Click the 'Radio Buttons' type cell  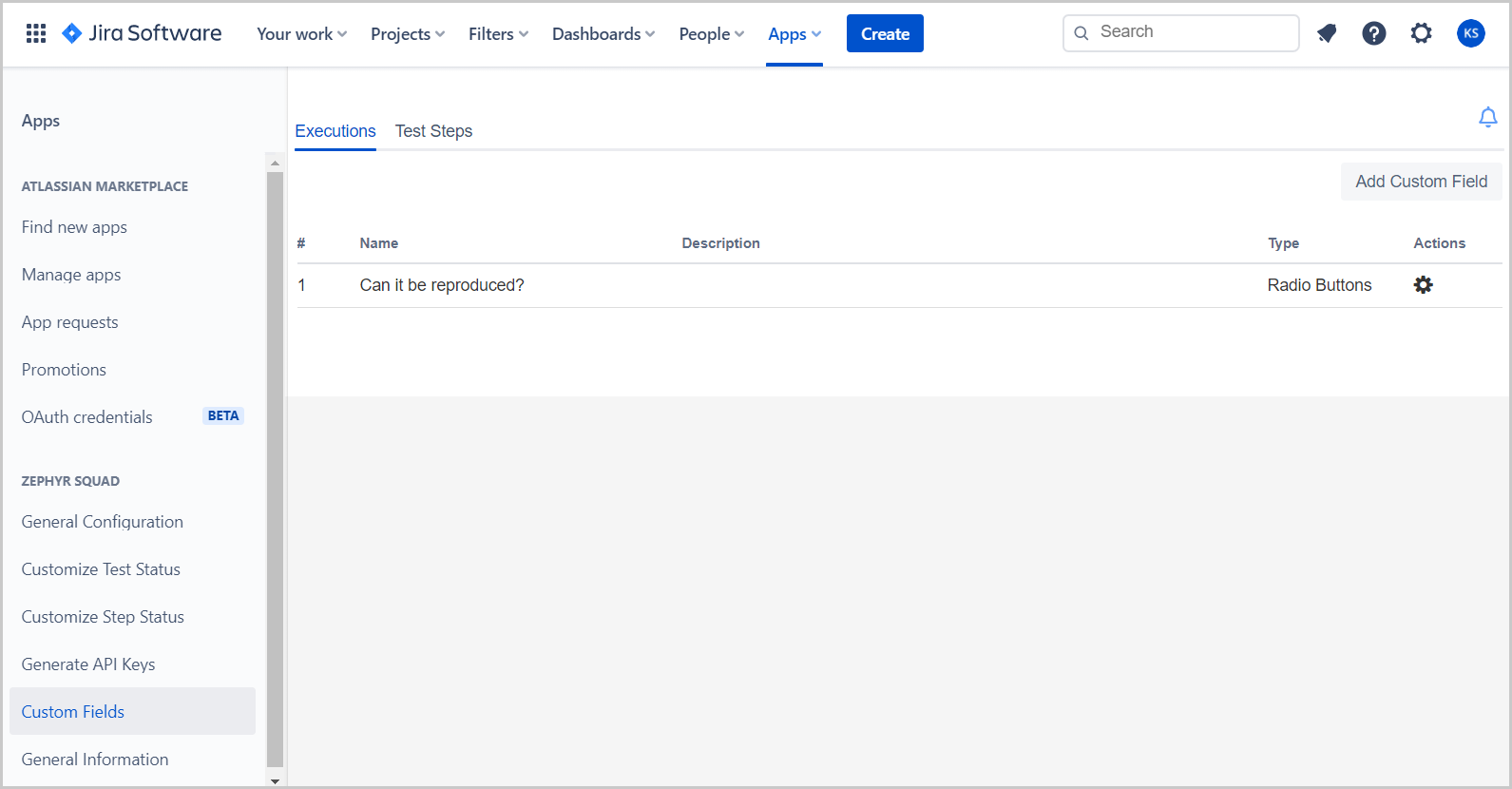[1320, 285]
